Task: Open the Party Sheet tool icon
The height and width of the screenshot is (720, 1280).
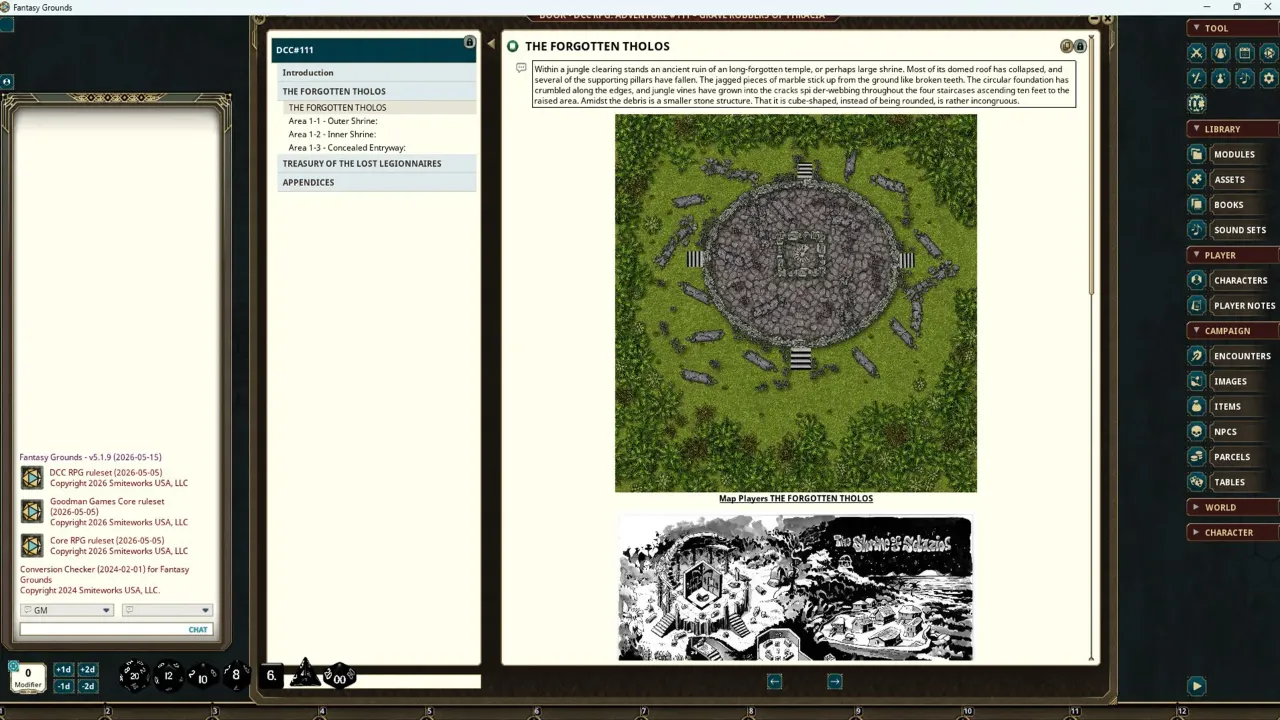Action: tap(1221, 52)
